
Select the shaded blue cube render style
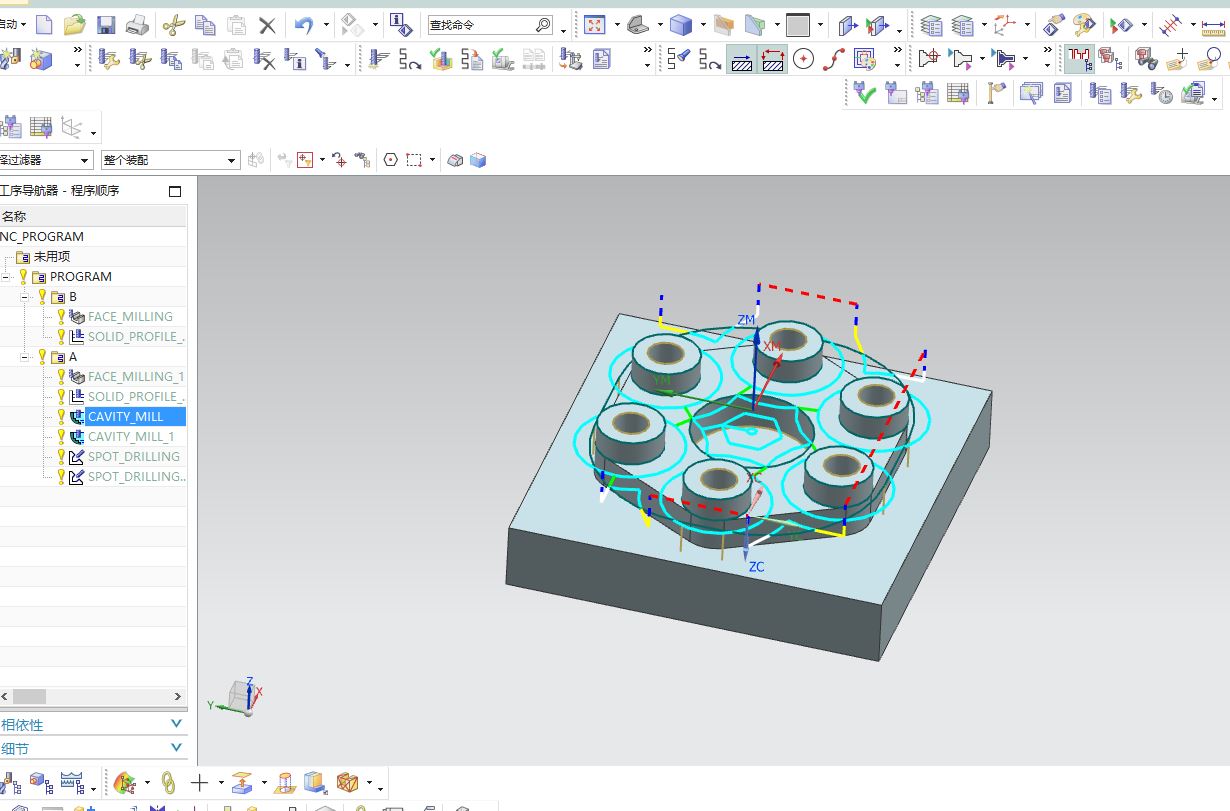click(x=681, y=24)
